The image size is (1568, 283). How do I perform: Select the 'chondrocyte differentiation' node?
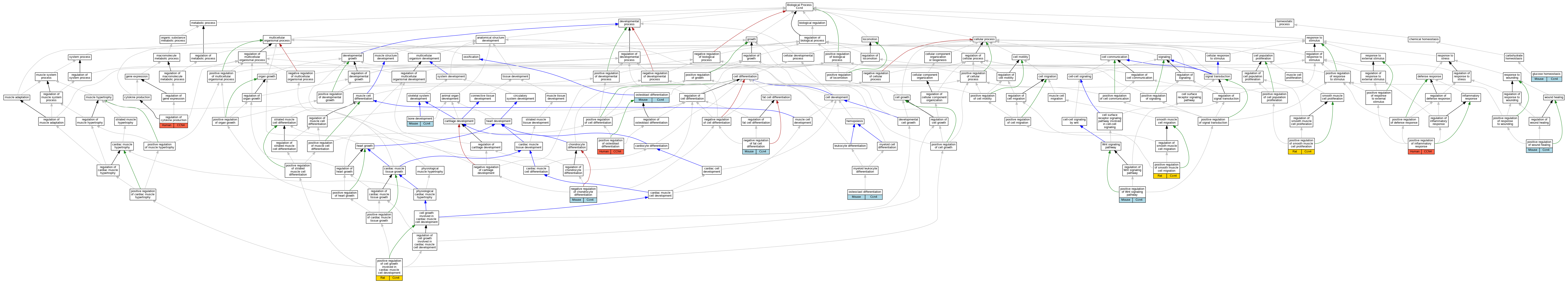(576, 146)
